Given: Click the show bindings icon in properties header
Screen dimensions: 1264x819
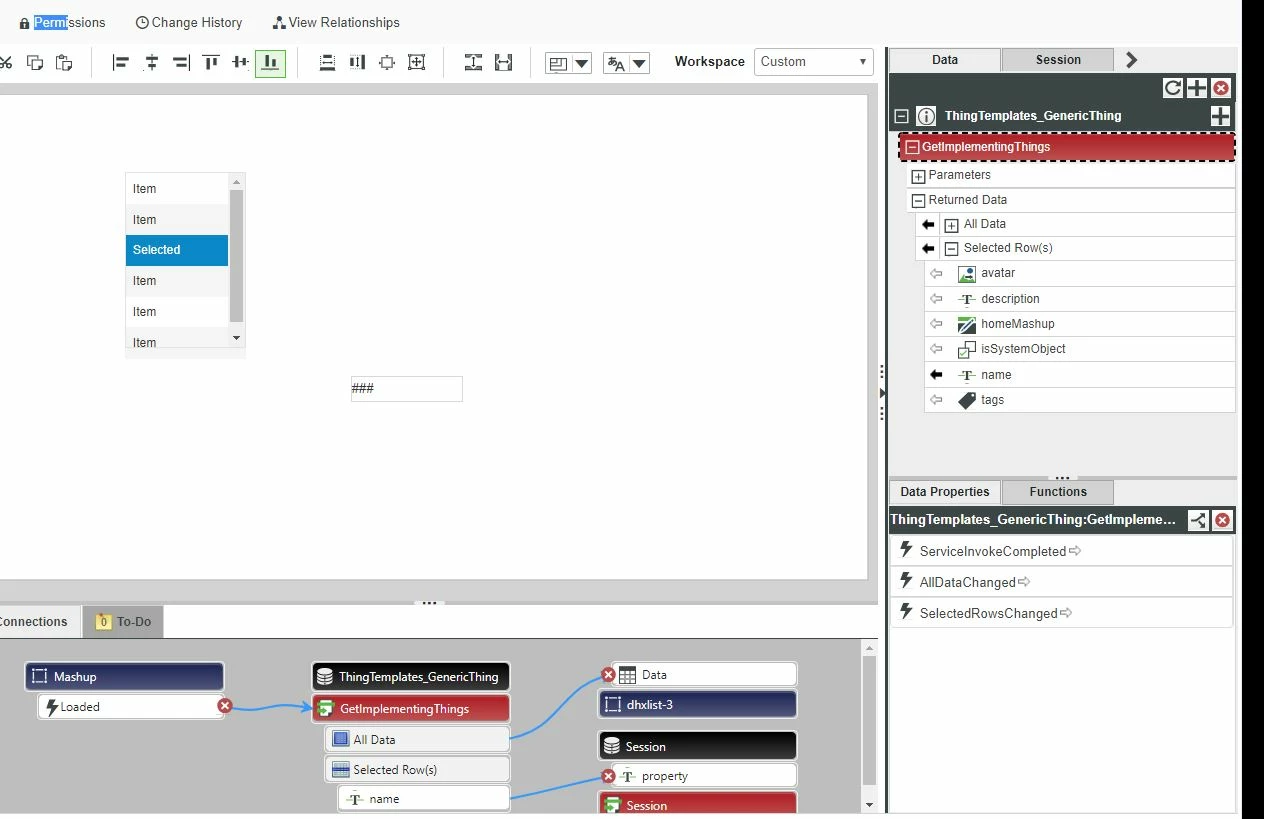Looking at the screenshot, I should [1198, 520].
